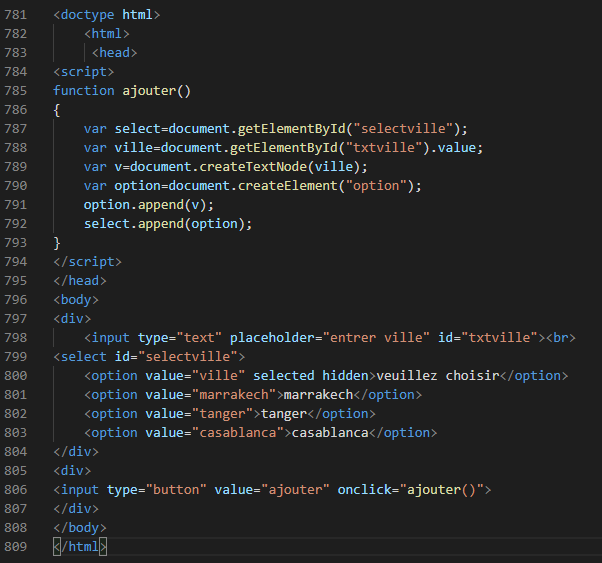Click getElementById on line 787
This screenshot has width=602, height=563.
[x=291, y=129]
